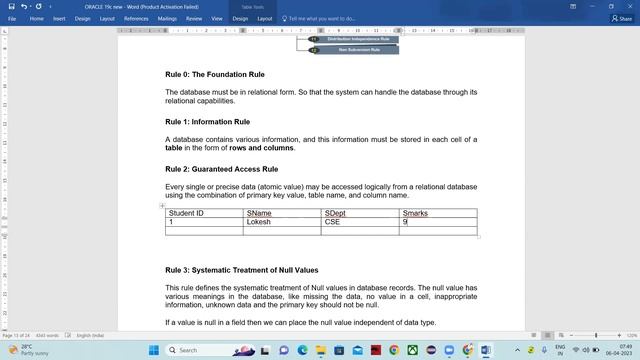The image size is (640, 360).
Task: Click the zoom in plus button
Action: (x=619, y=336)
